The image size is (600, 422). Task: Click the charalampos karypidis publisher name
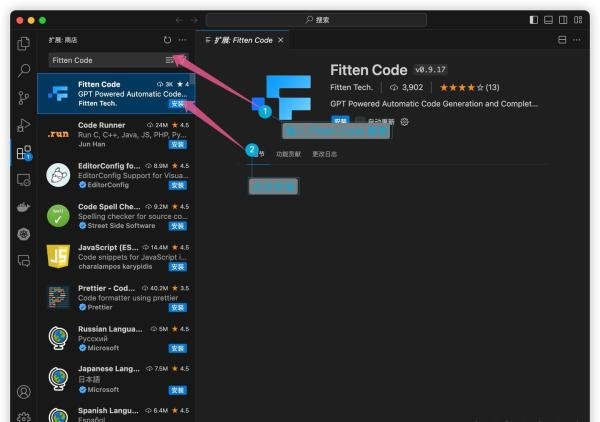115,266
